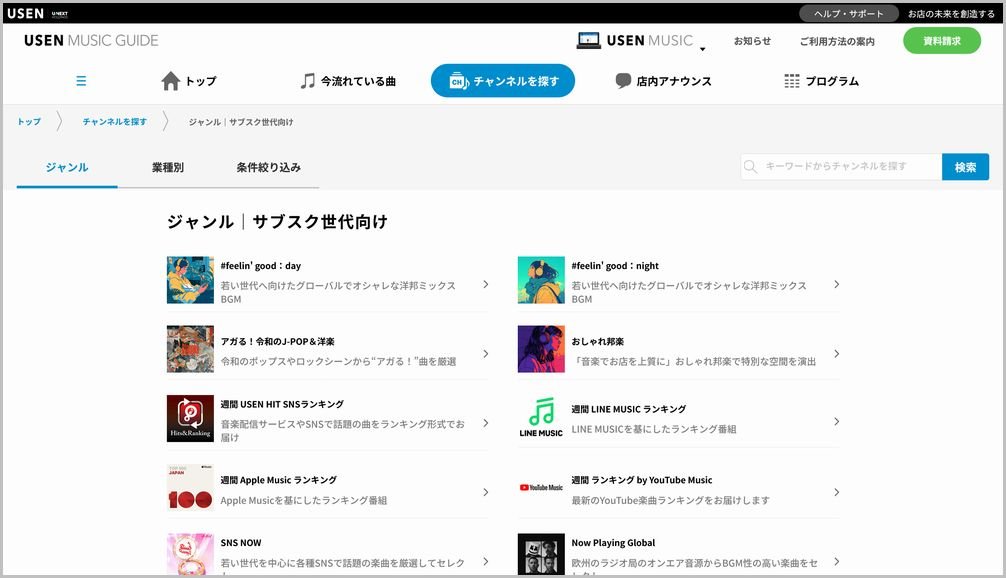The height and width of the screenshot is (578, 1006).
Task: Click the blue 検索 button
Action: pos(965,167)
